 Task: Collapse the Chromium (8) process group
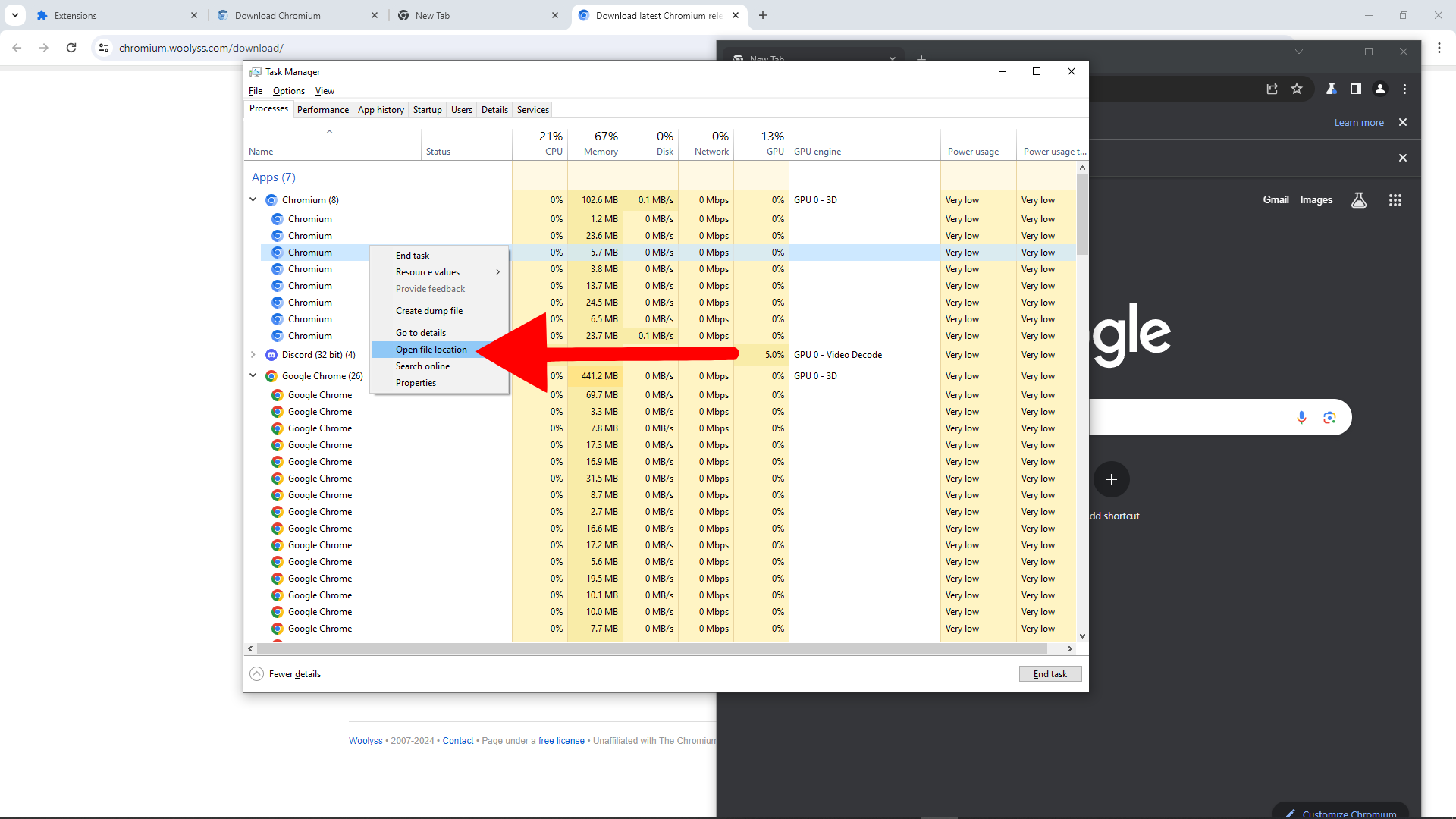(x=253, y=200)
